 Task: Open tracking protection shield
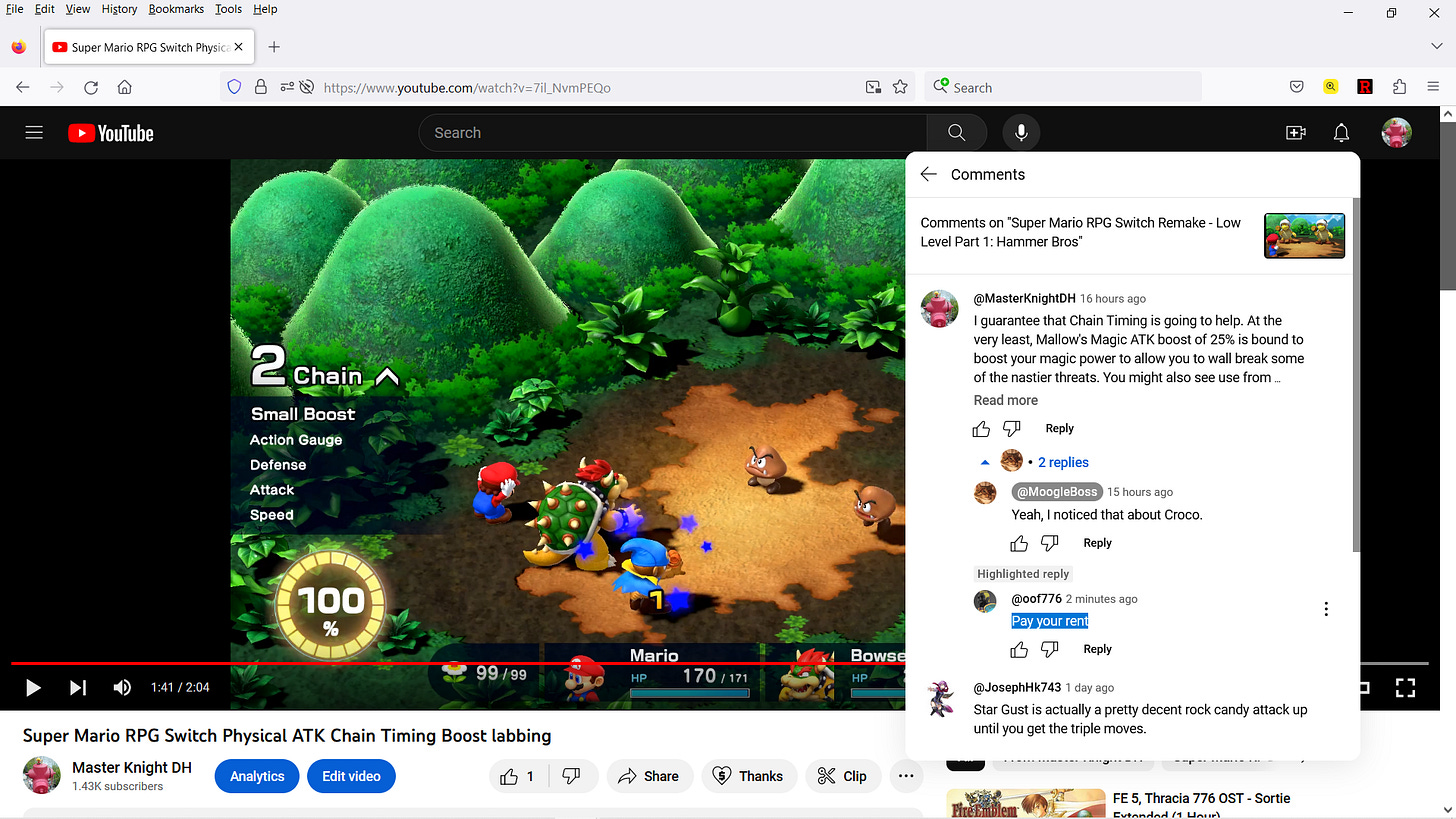click(234, 87)
